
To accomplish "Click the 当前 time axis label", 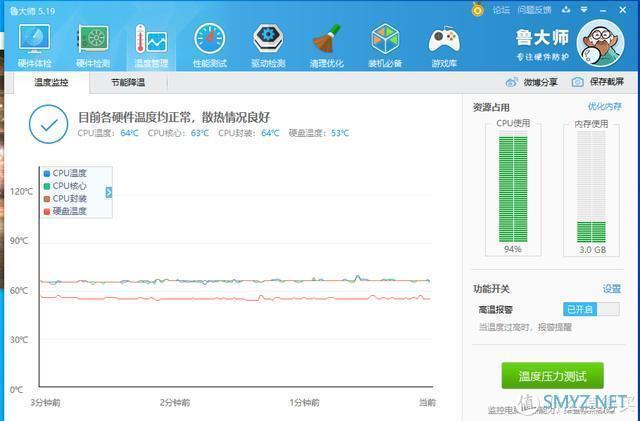I will [x=427, y=403].
